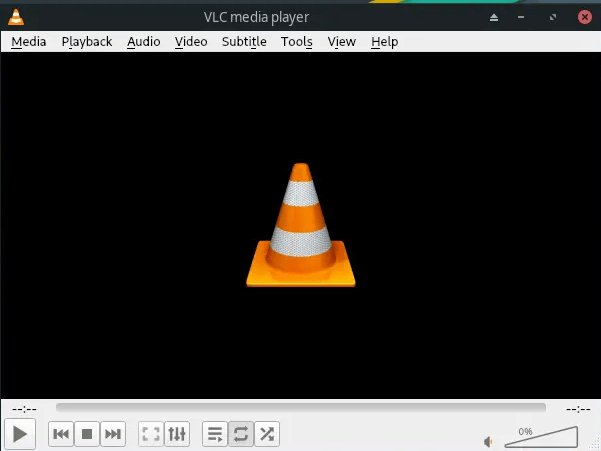The image size is (601, 451).
Task: Open the Help menu
Action: tap(384, 41)
